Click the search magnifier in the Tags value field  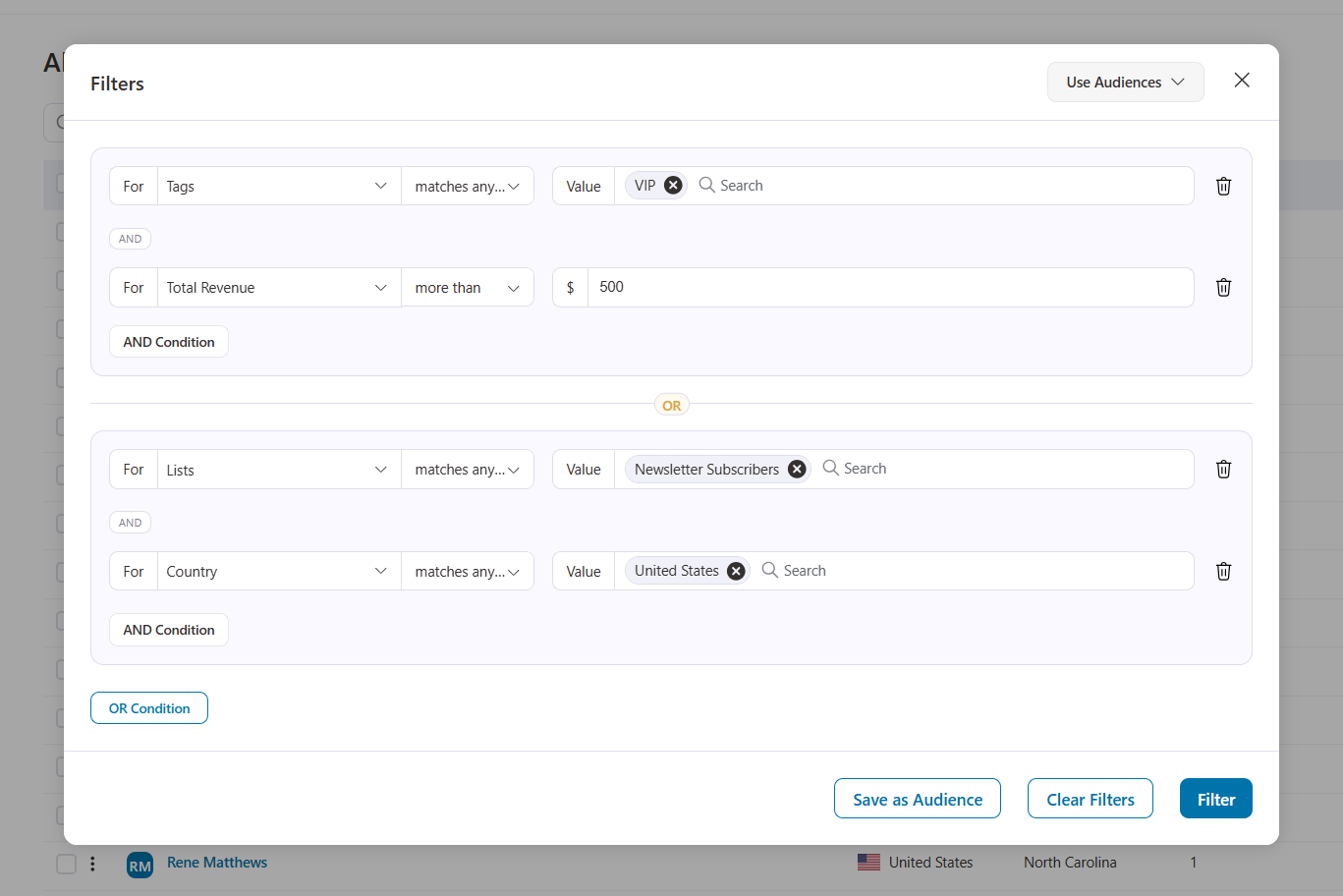(706, 185)
